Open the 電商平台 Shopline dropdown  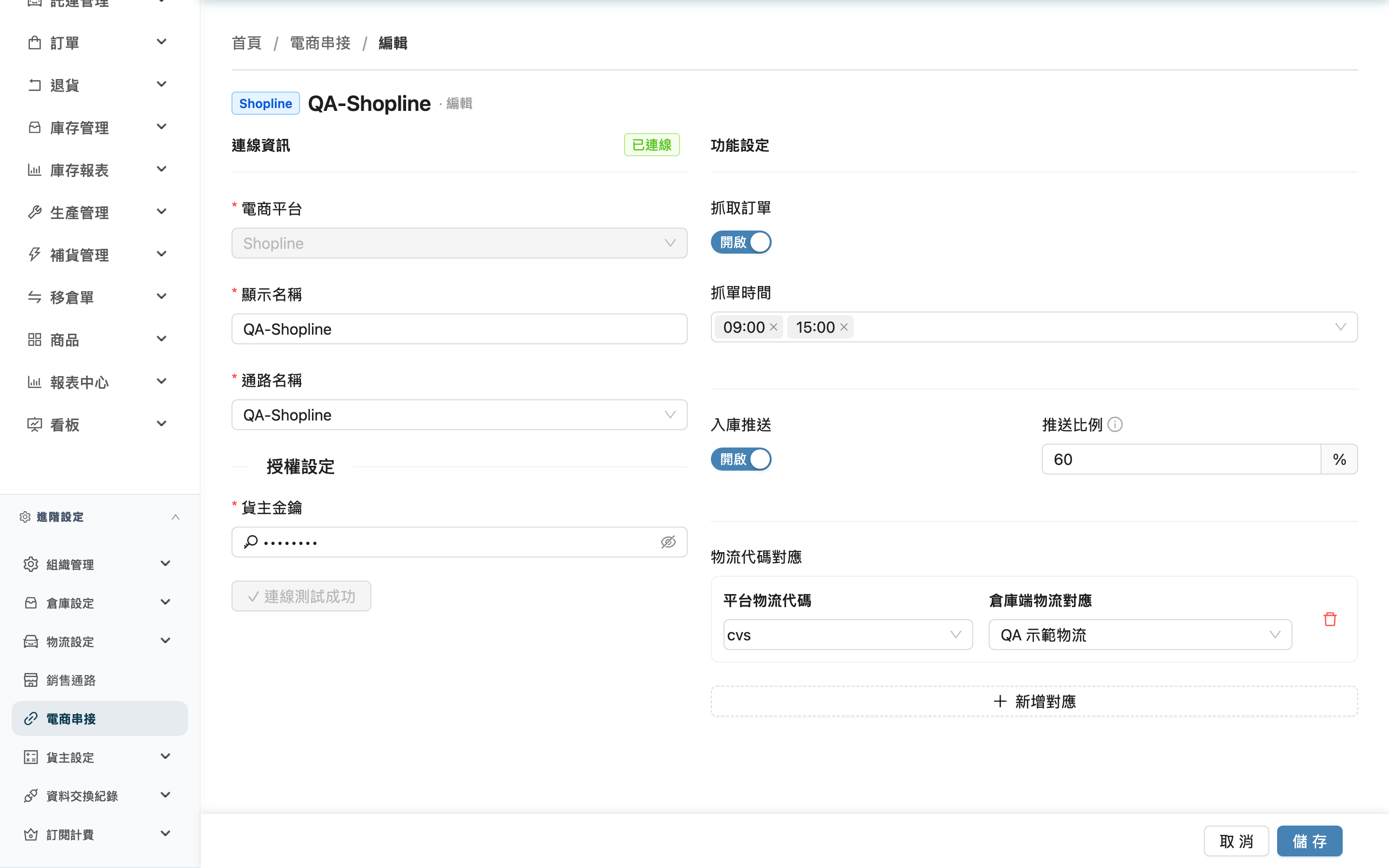tap(459, 243)
